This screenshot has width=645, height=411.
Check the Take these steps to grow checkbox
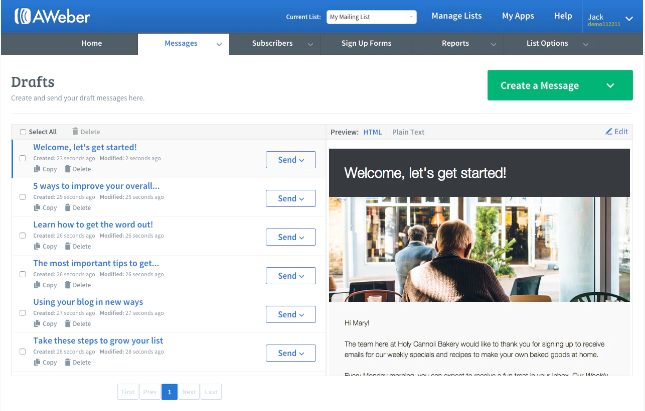pyautogui.click(x=23, y=352)
